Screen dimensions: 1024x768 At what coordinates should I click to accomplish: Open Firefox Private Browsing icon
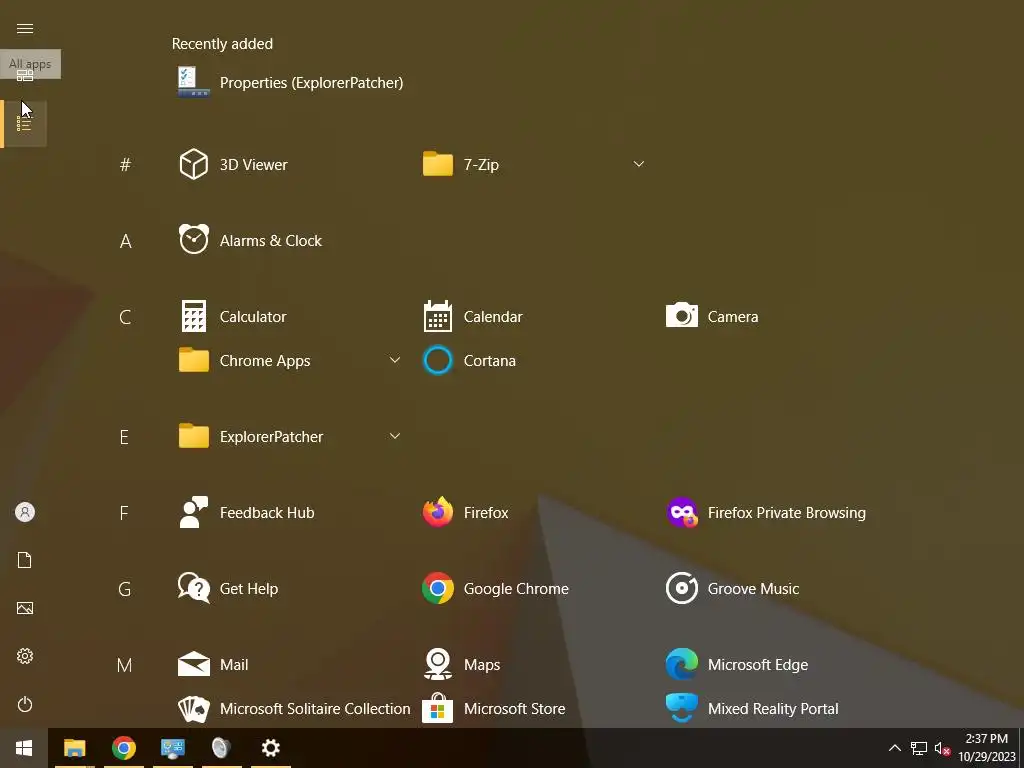coord(681,513)
